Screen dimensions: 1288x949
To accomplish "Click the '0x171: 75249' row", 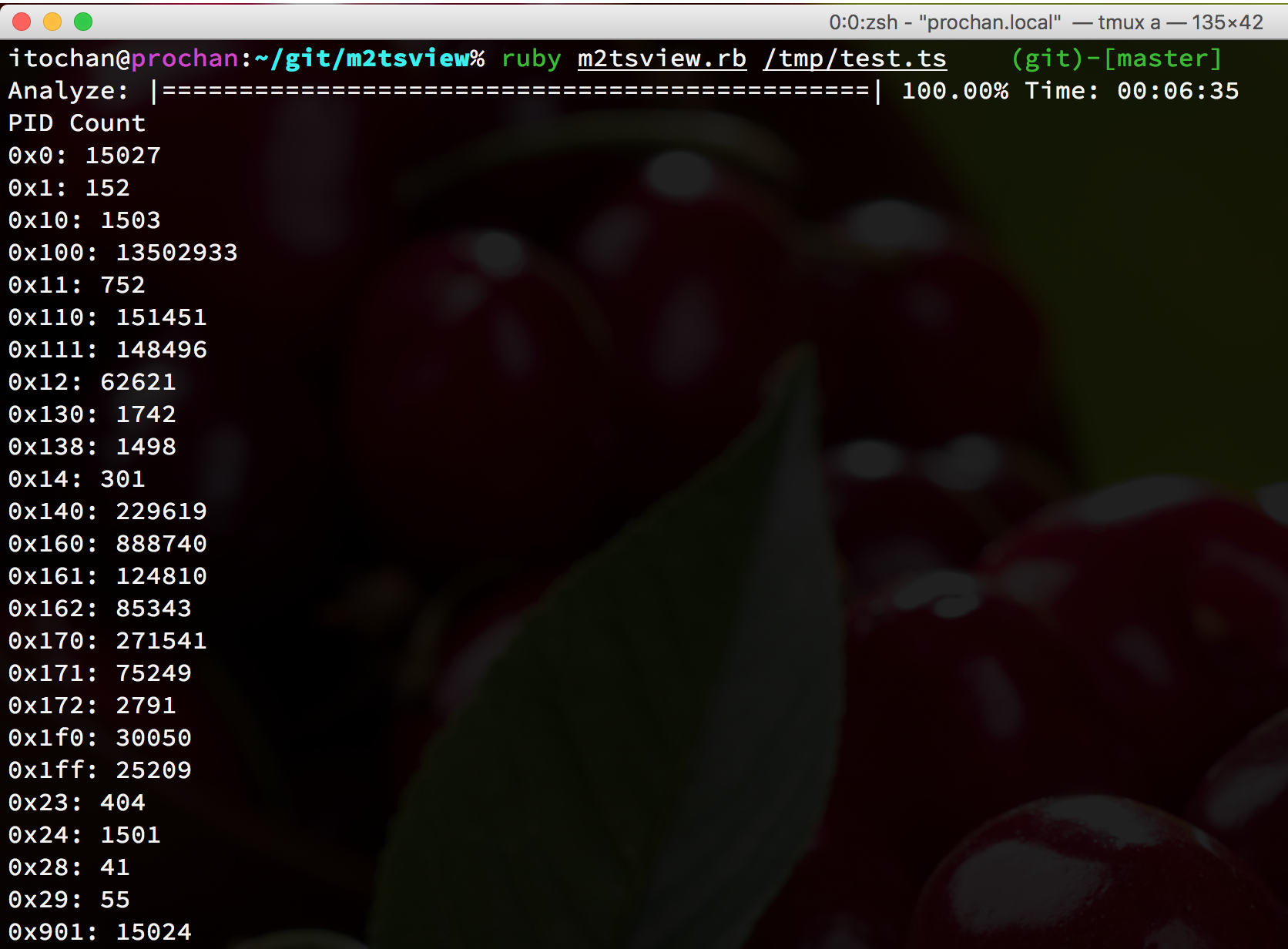I will point(99,673).
